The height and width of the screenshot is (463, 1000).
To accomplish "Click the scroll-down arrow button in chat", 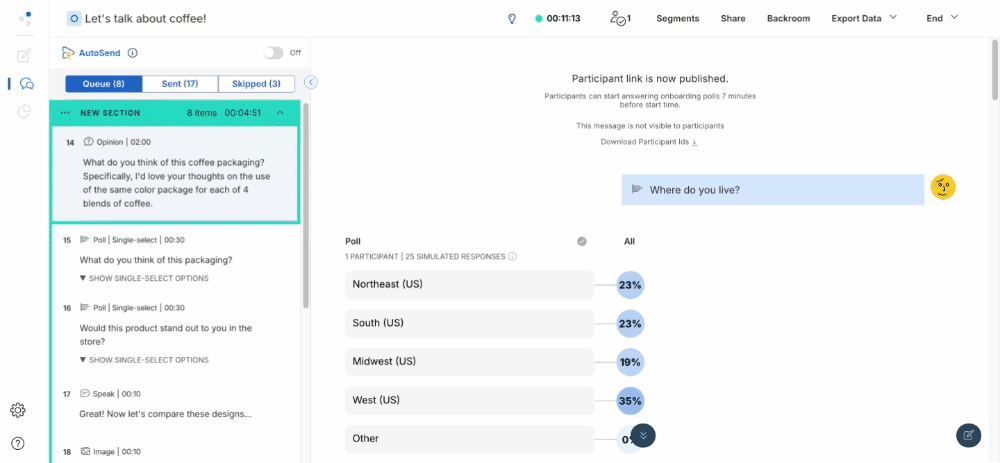I will (x=643, y=435).
